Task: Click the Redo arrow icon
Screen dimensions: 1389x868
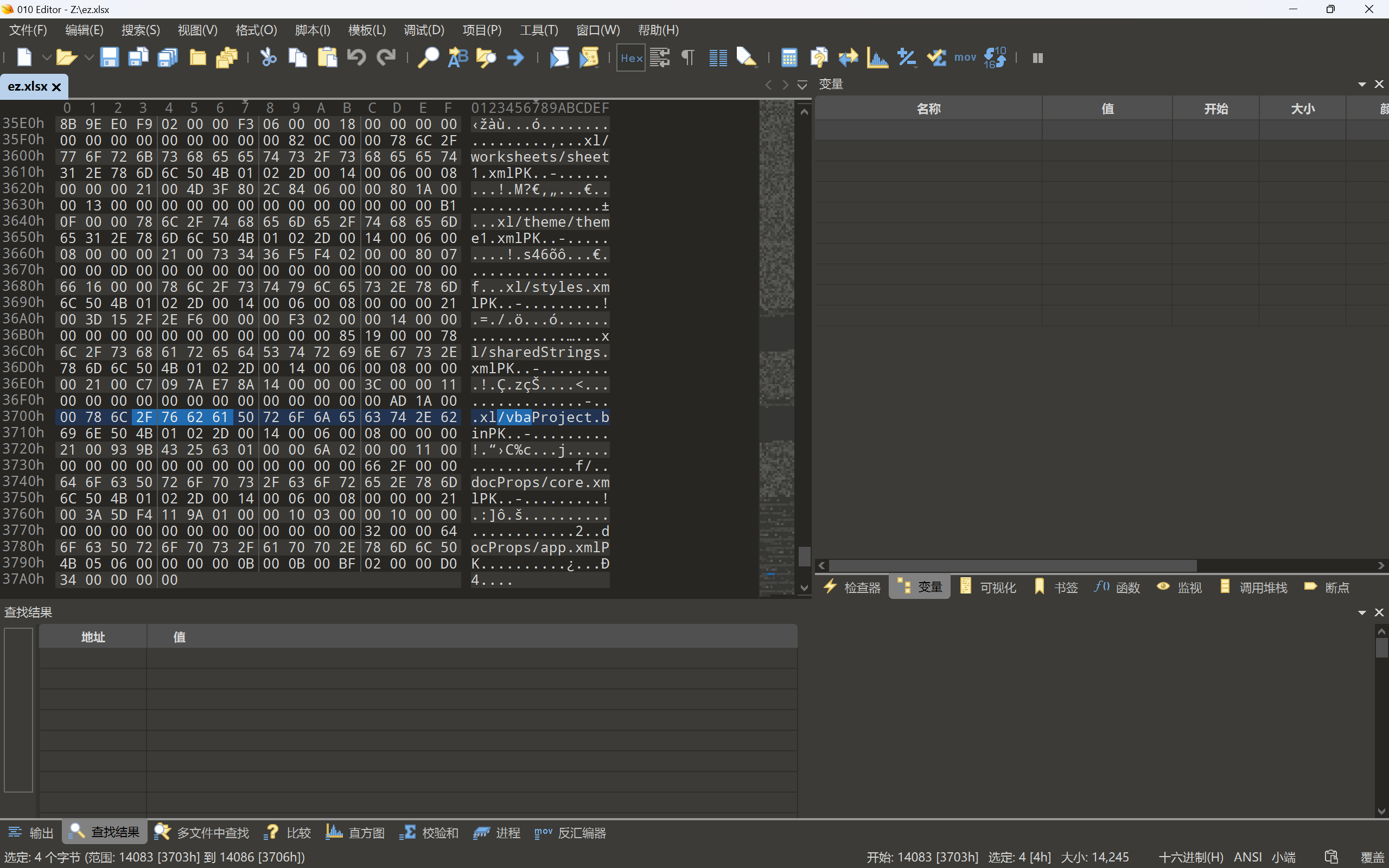Action: tap(386, 58)
